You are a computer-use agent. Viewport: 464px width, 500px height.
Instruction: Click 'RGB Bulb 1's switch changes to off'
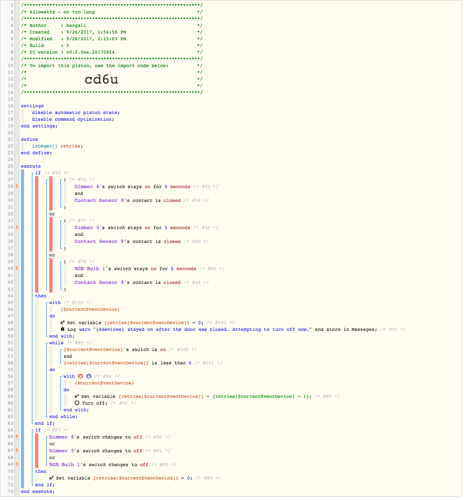(99, 465)
